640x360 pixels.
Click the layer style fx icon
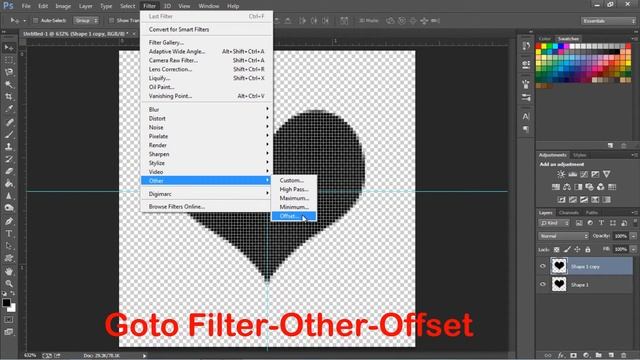[x=561, y=356]
